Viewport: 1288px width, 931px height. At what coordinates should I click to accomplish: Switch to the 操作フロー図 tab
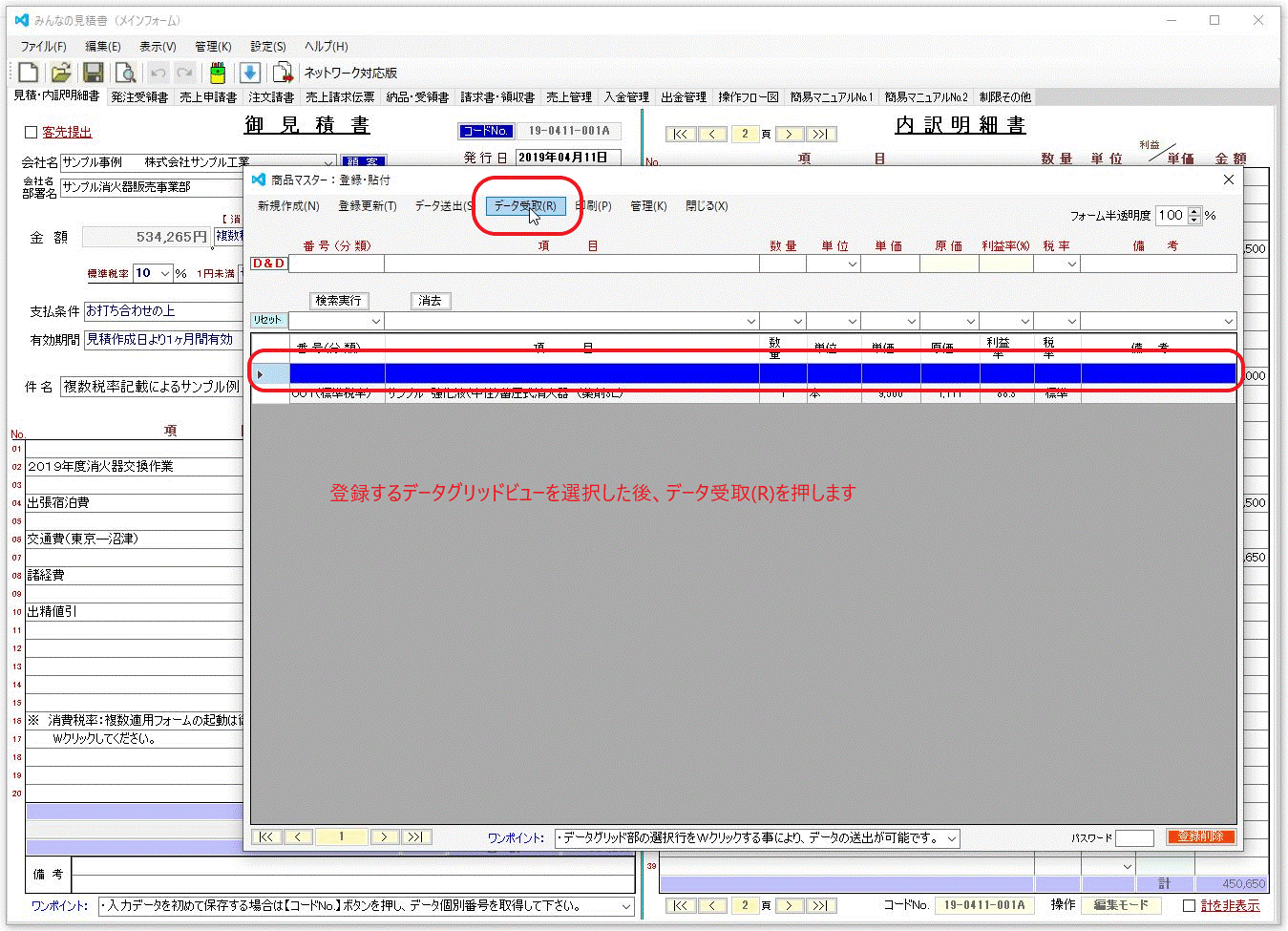coord(749,96)
